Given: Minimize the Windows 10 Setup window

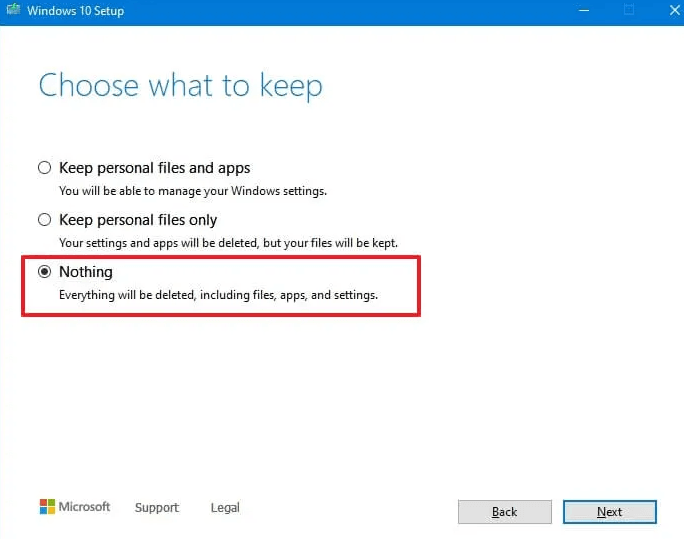Looking at the screenshot, I should [x=583, y=11].
